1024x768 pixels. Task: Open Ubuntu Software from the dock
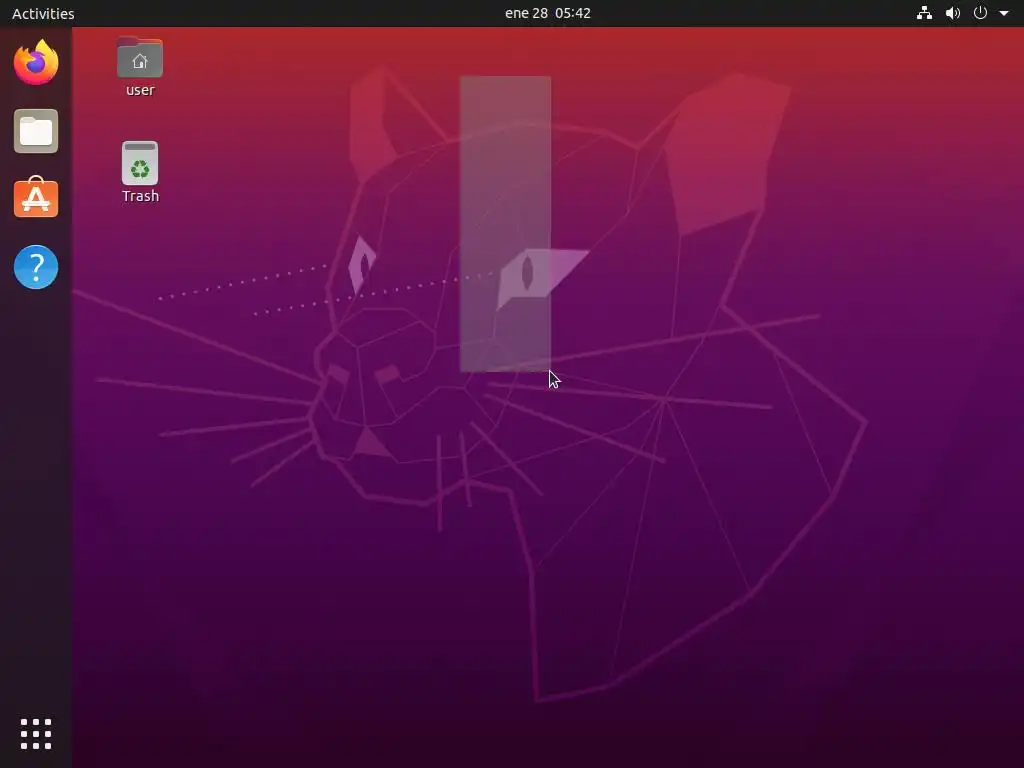click(36, 197)
